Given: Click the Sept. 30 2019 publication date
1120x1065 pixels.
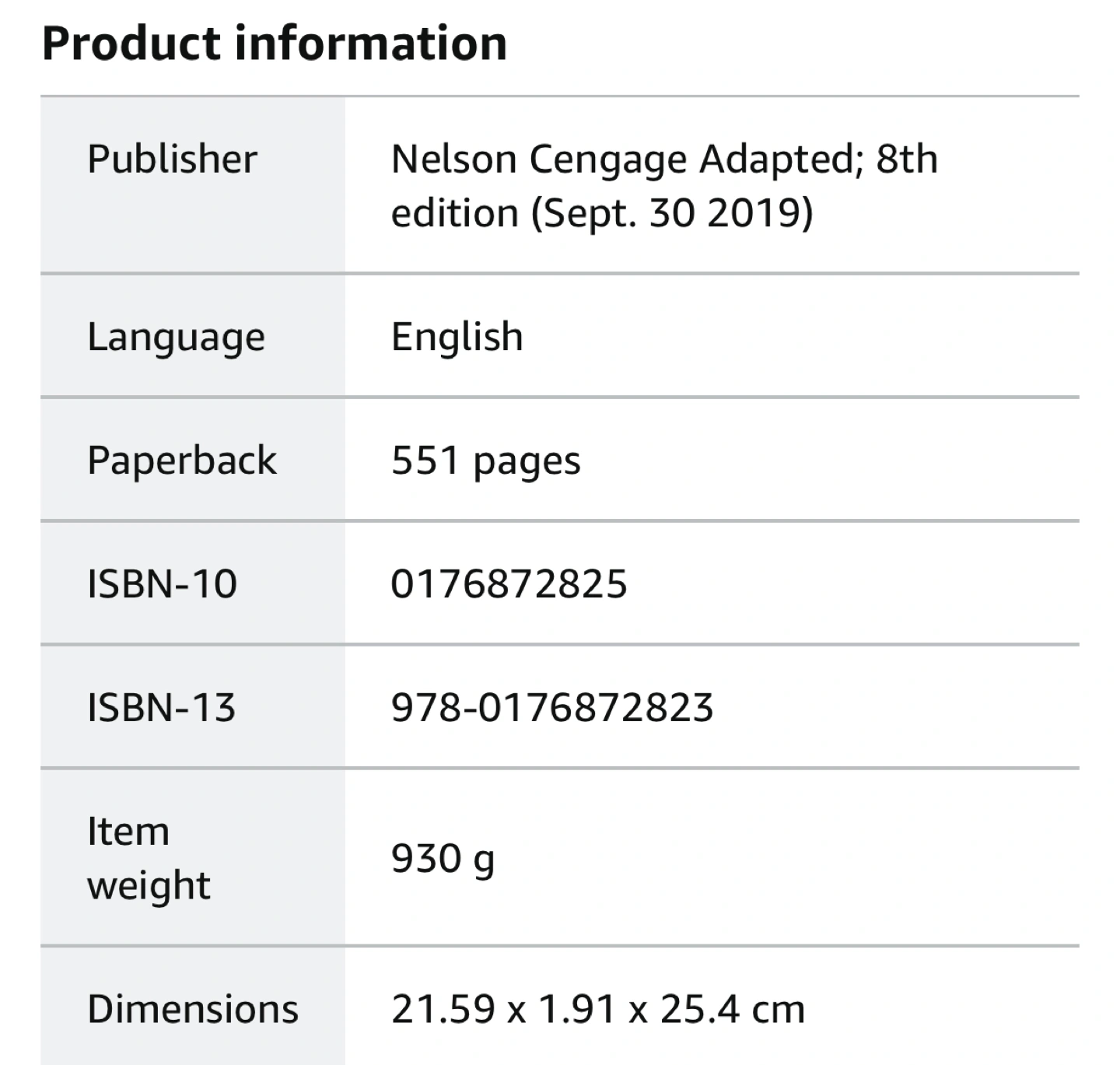Looking at the screenshot, I should click(672, 213).
